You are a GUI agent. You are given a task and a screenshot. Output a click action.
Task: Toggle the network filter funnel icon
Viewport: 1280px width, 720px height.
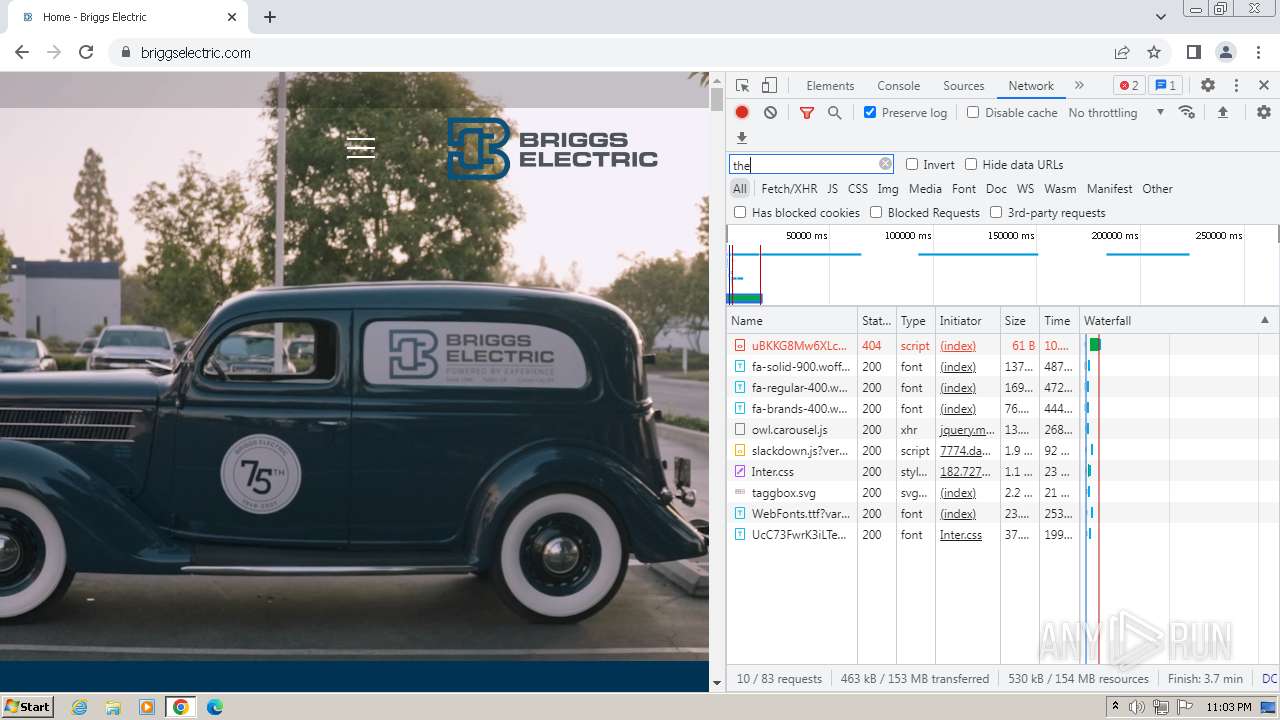click(807, 113)
